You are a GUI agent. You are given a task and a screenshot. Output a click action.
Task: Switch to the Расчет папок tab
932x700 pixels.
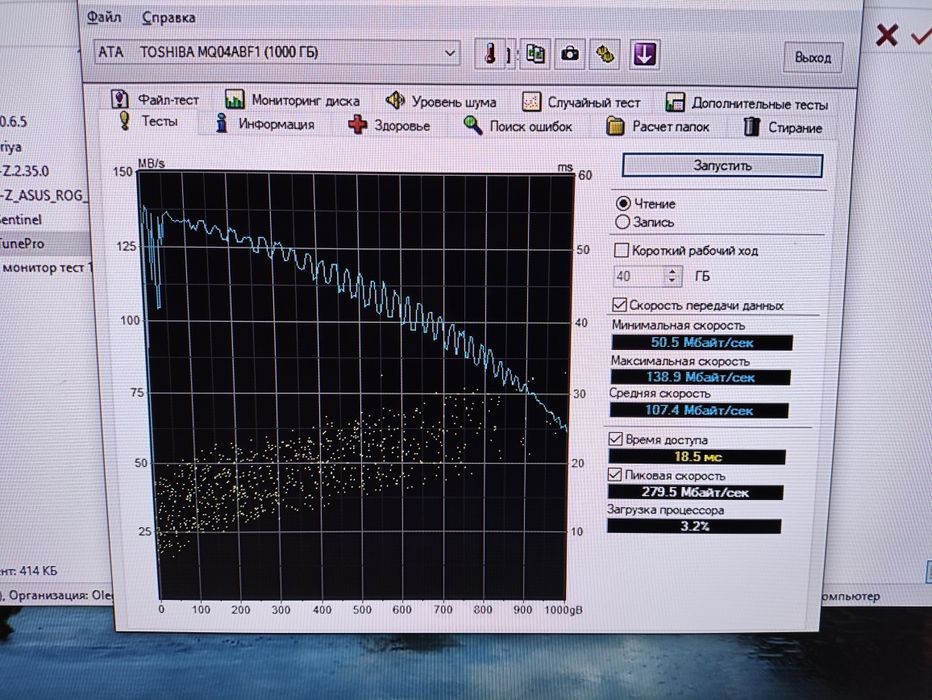pyautogui.click(x=658, y=127)
